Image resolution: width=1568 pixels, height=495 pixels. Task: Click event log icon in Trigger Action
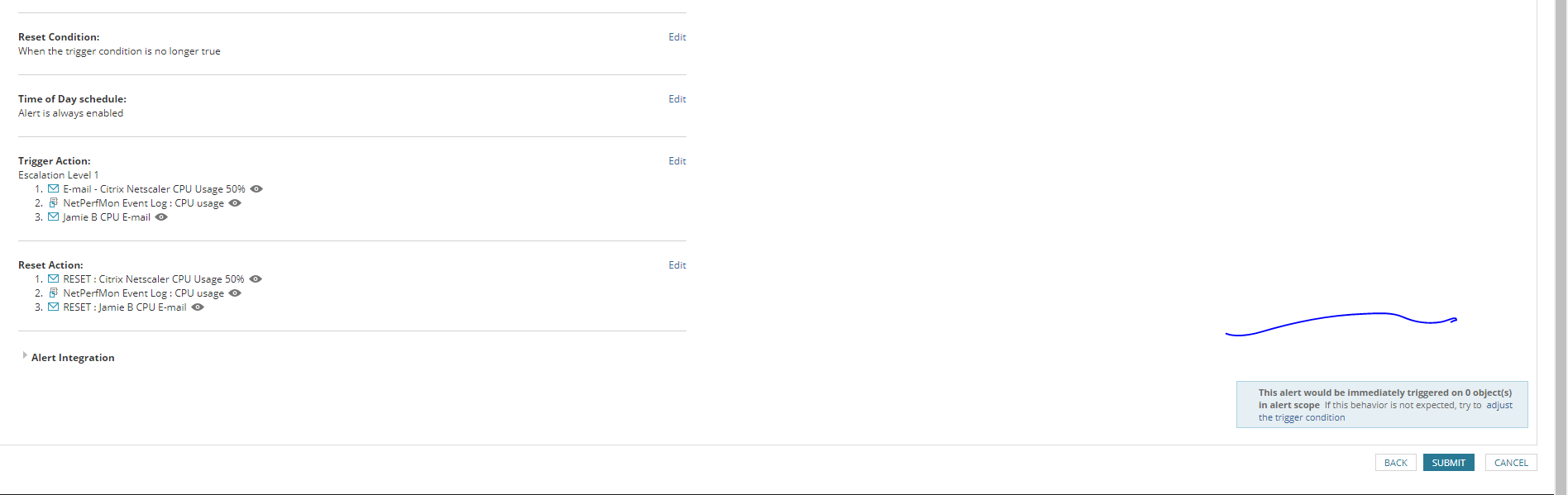pyautogui.click(x=53, y=202)
